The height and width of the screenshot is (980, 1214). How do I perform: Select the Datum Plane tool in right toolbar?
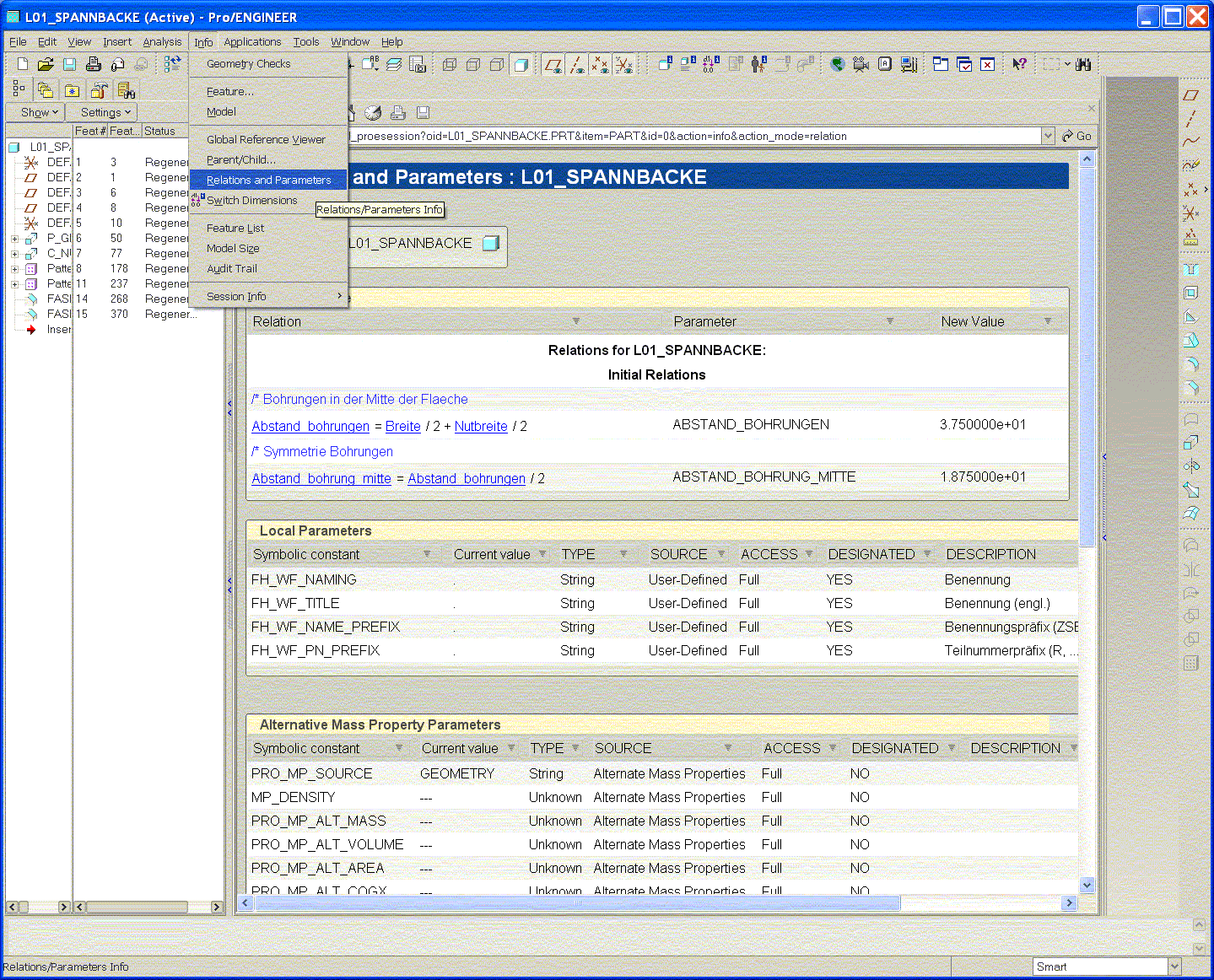[x=1191, y=95]
